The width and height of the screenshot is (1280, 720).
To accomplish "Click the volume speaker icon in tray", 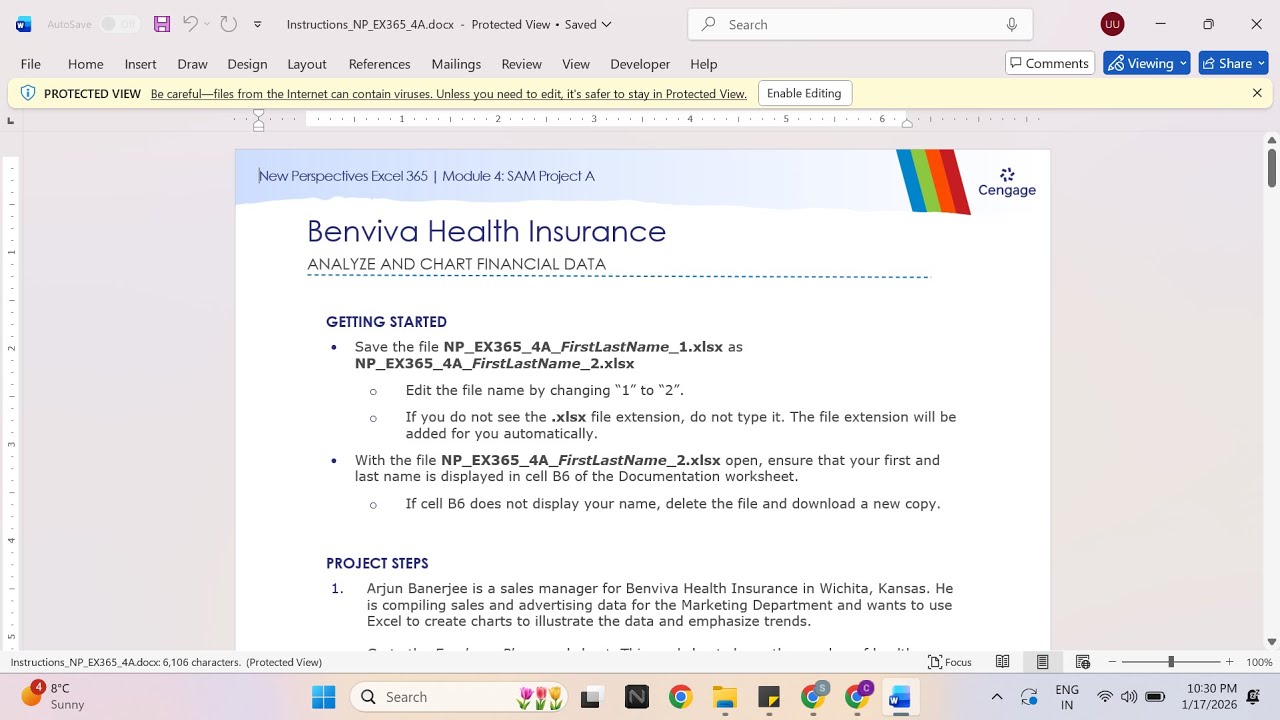I will pos(1129,697).
